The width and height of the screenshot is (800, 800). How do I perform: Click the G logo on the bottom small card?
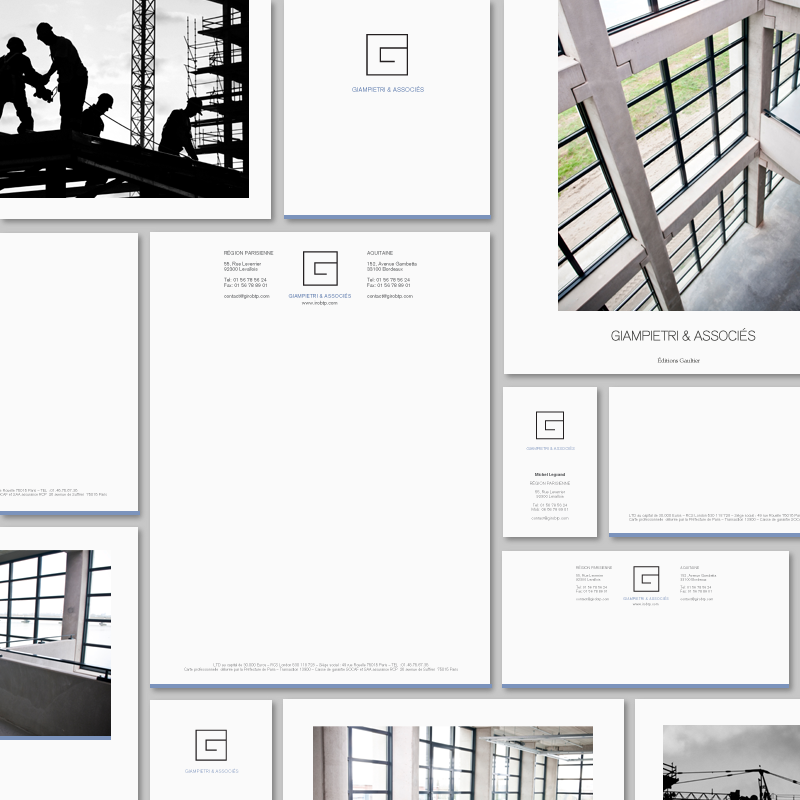pos(211,745)
